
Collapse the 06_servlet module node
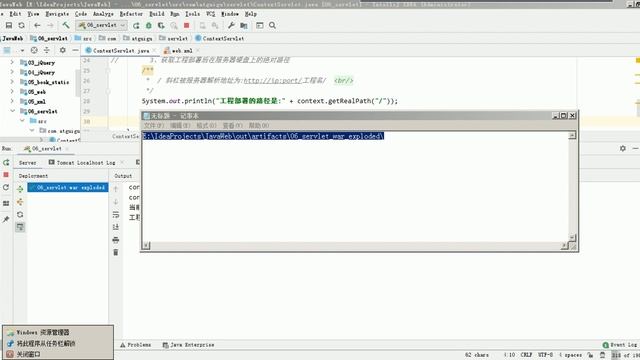[12, 111]
